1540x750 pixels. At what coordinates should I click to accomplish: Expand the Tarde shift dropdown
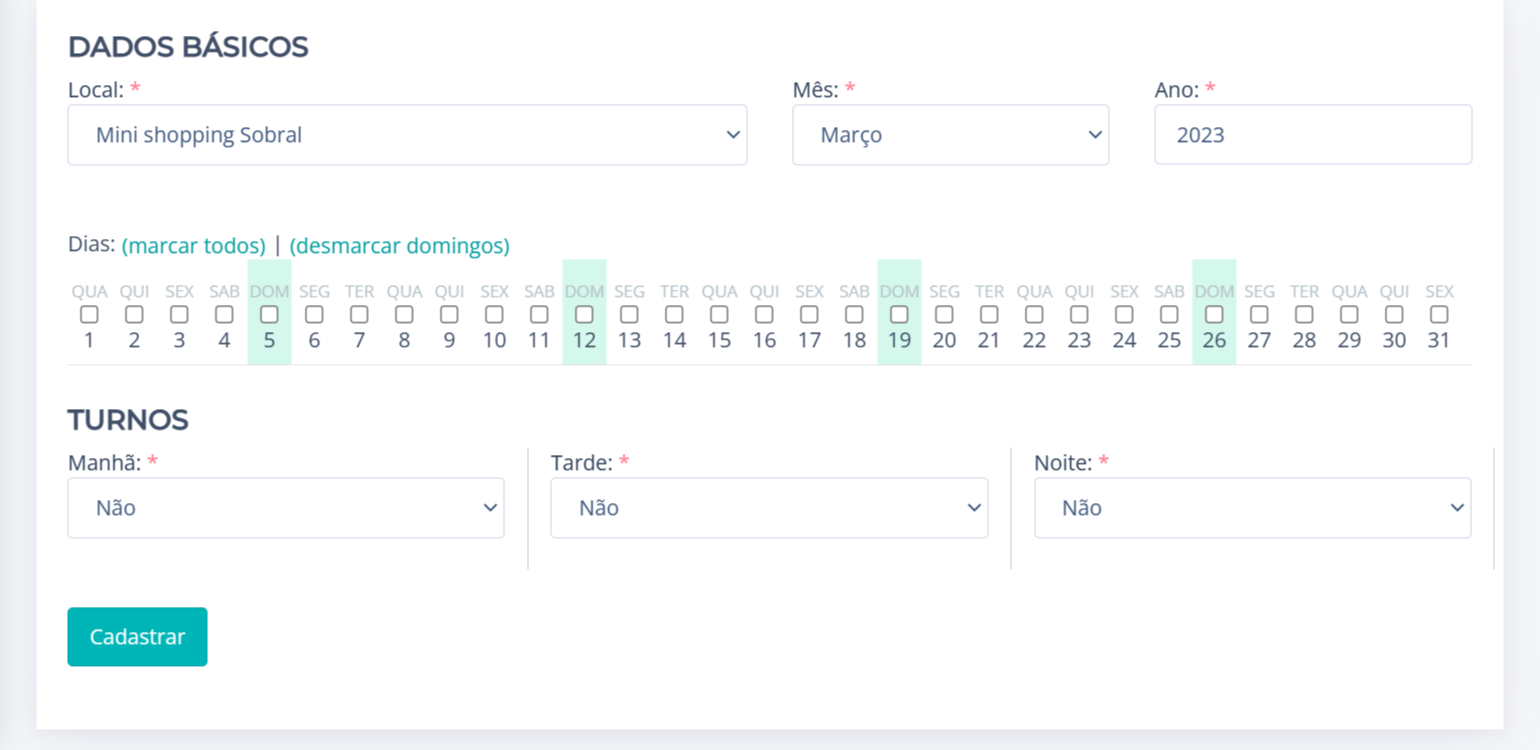pyautogui.click(x=769, y=508)
